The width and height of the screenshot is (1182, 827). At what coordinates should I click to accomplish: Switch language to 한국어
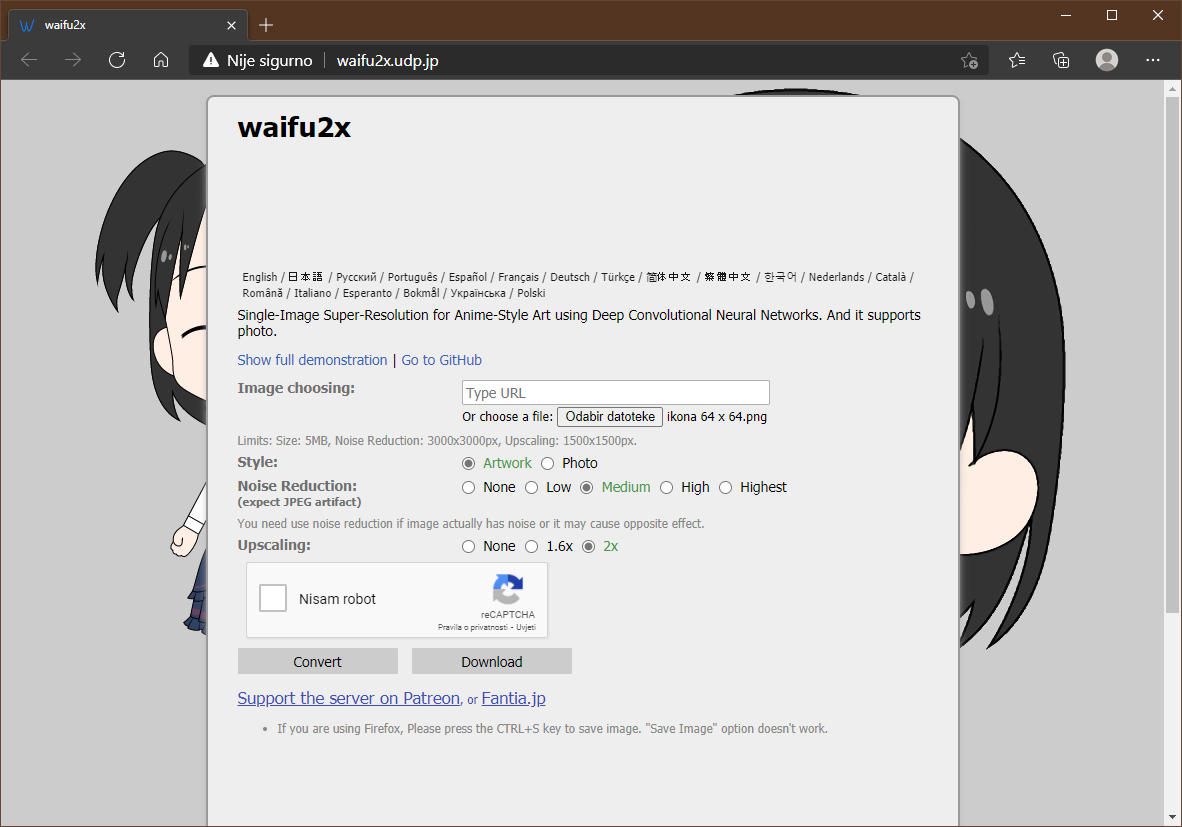(780, 277)
